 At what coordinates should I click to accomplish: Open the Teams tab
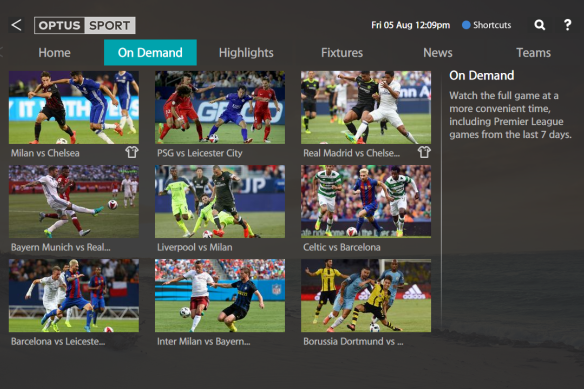[x=533, y=53]
